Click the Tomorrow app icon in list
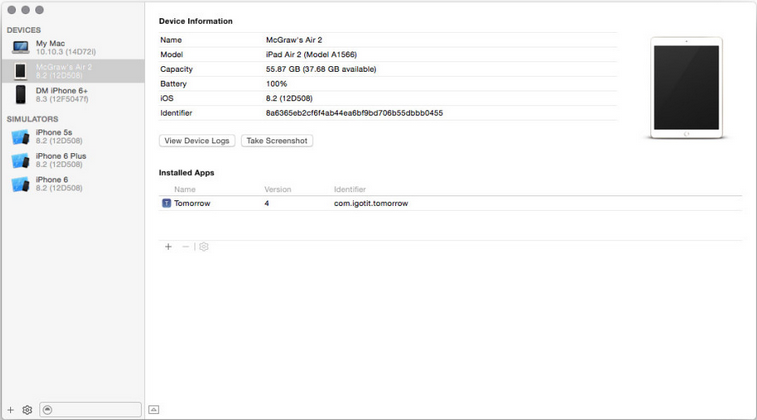 coord(166,203)
